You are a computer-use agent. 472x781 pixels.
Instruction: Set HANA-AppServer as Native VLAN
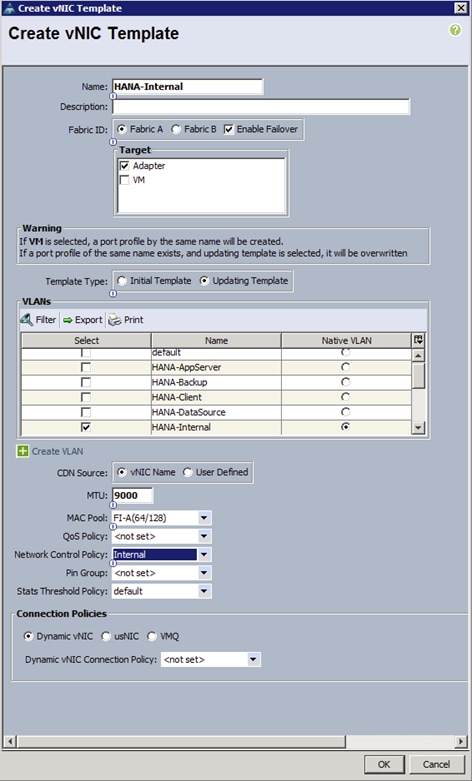click(346, 368)
